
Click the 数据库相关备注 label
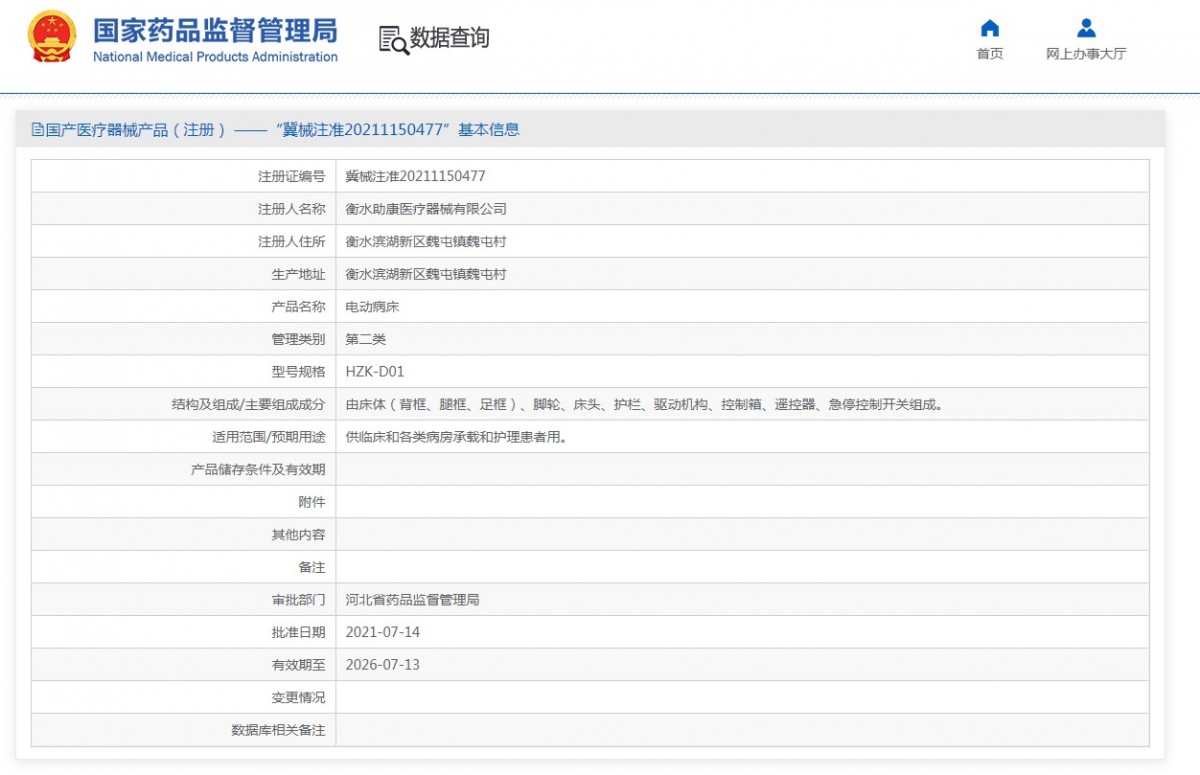click(278, 730)
